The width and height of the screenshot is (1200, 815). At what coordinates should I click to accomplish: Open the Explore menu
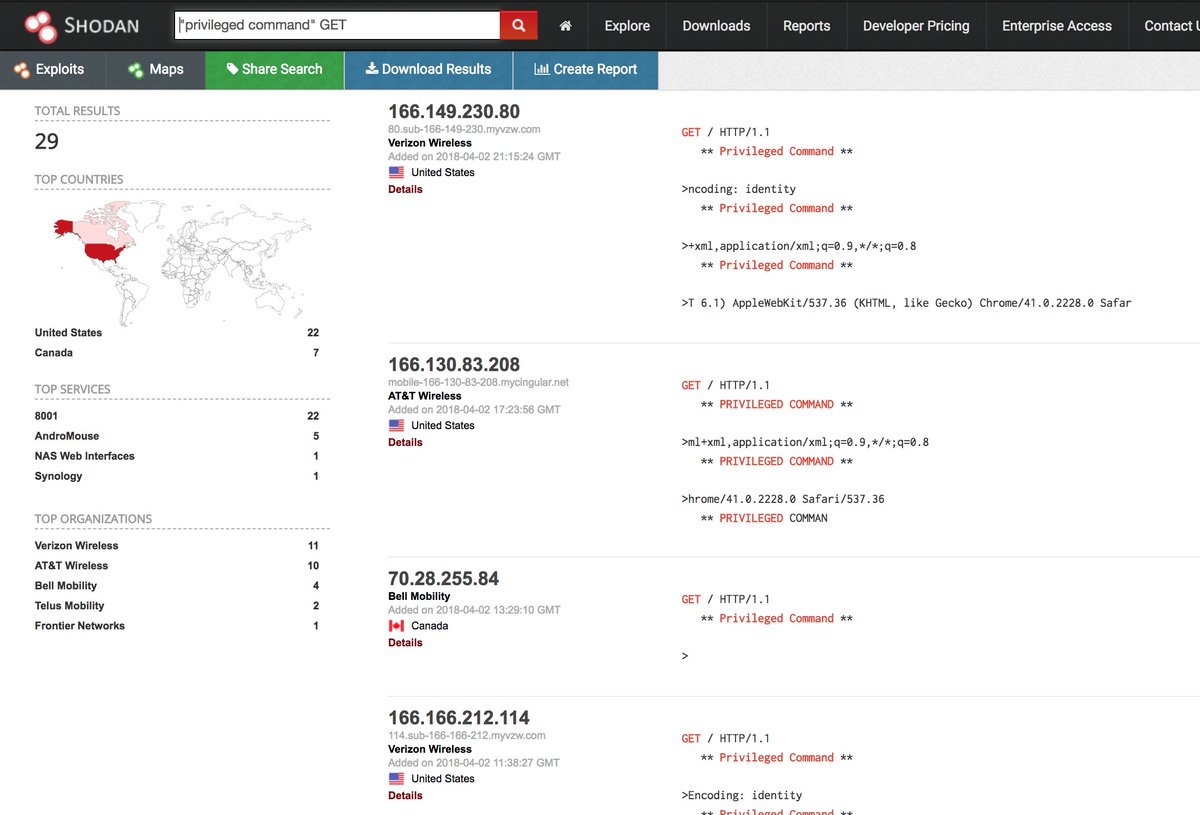(626, 26)
